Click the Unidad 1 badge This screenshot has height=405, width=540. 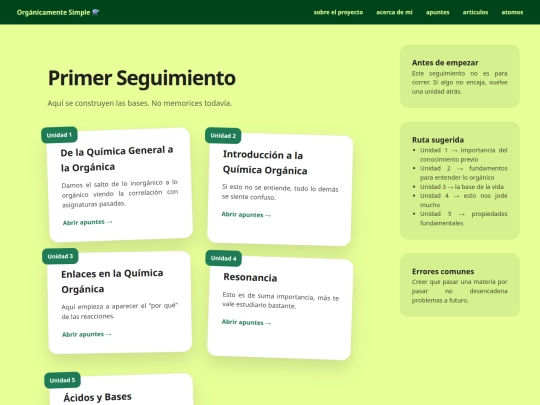[x=59, y=135]
